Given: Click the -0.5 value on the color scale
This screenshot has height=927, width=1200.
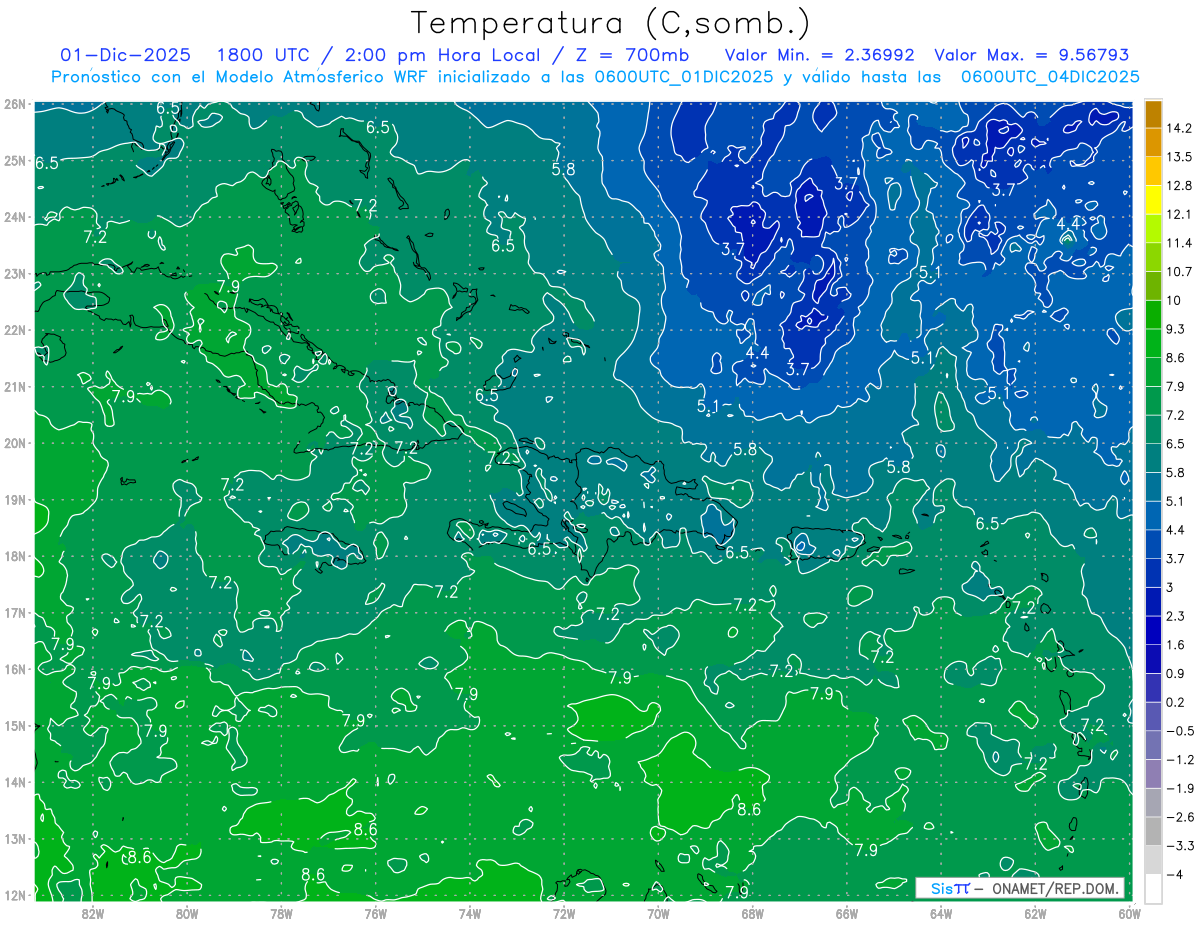Looking at the screenshot, I should tap(1179, 731).
